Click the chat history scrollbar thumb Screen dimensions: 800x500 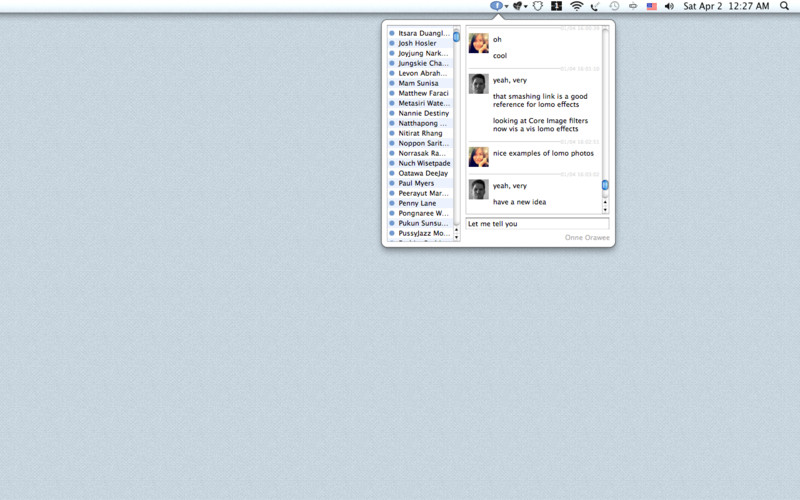[x=605, y=185]
